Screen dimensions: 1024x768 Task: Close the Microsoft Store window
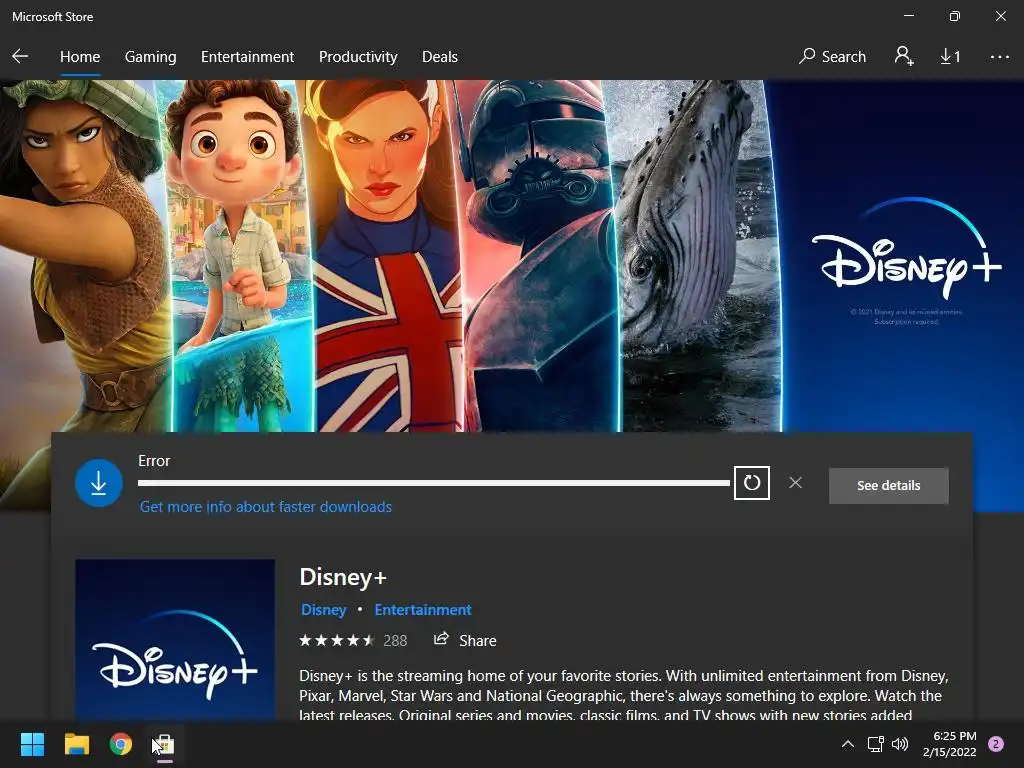(1000, 16)
